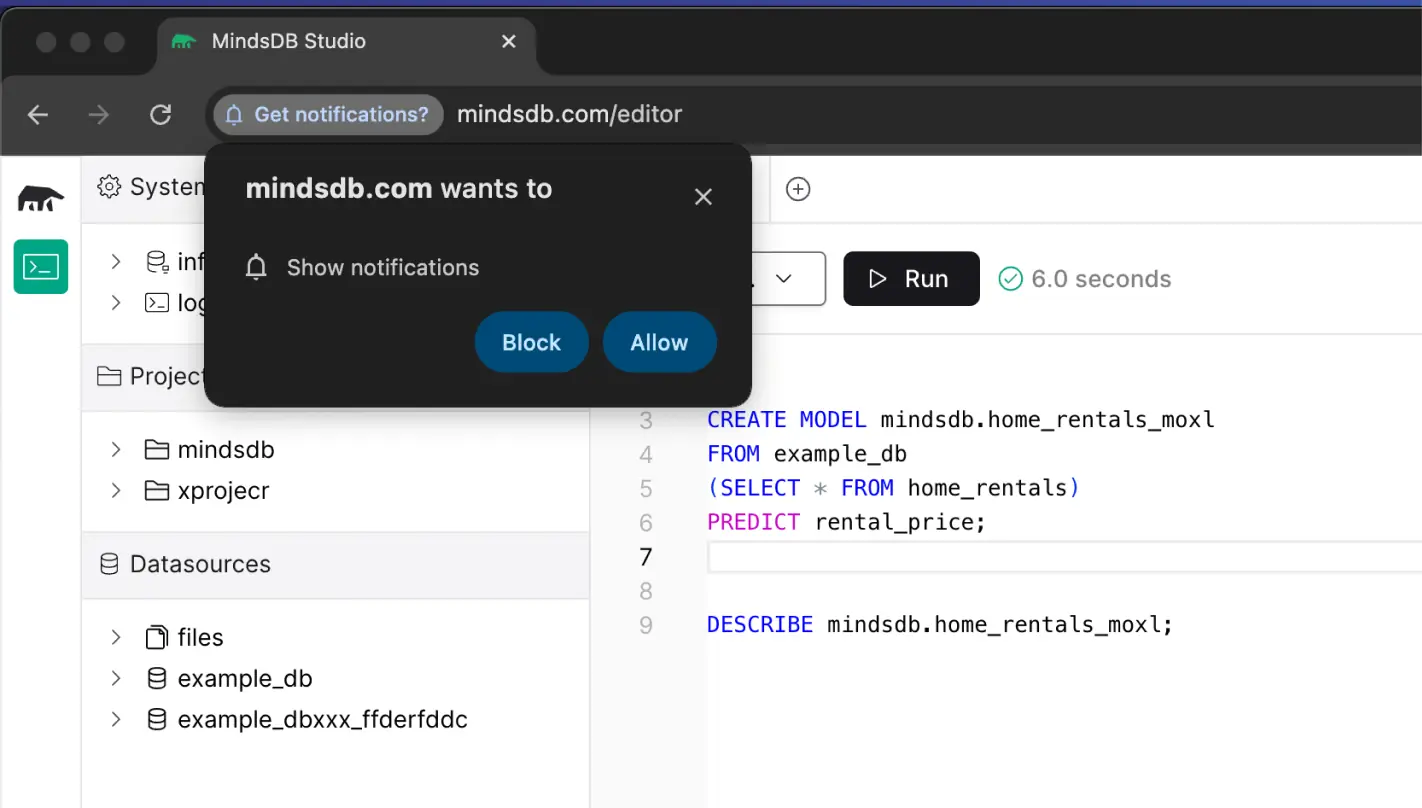Switch to the MindsDB Studio tab
The image size is (1422, 808).
coord(347,41)
